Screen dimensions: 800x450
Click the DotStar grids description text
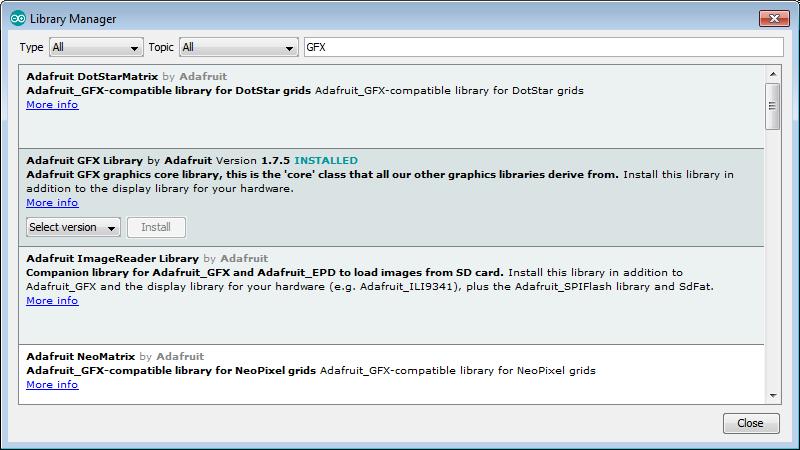[x=305, y=91]
